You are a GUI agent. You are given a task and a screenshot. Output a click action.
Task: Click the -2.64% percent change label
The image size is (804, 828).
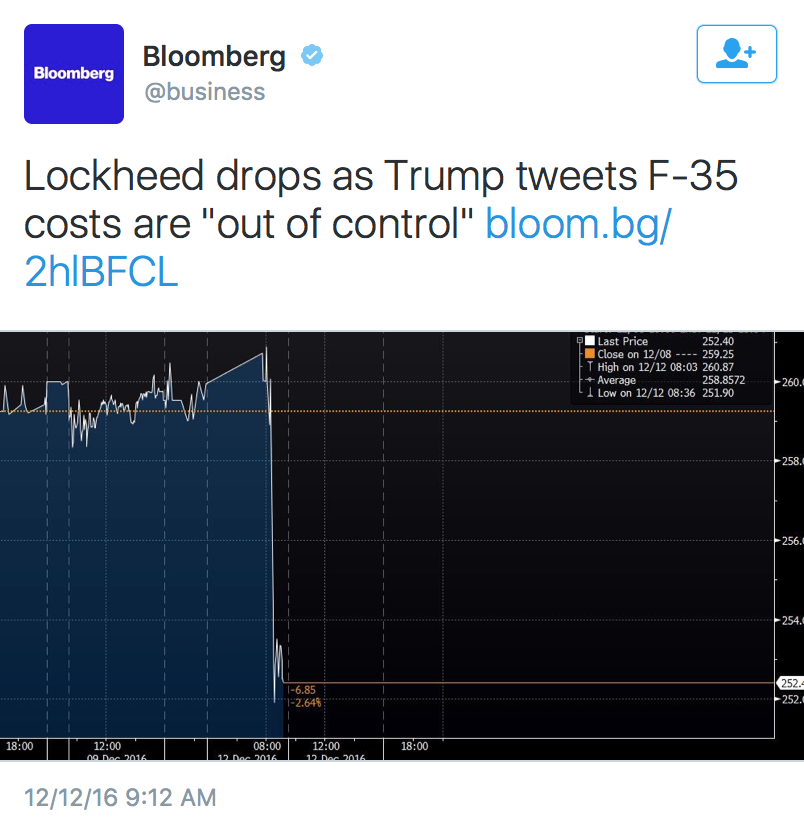pyautogui.click(x=306, y=703)
